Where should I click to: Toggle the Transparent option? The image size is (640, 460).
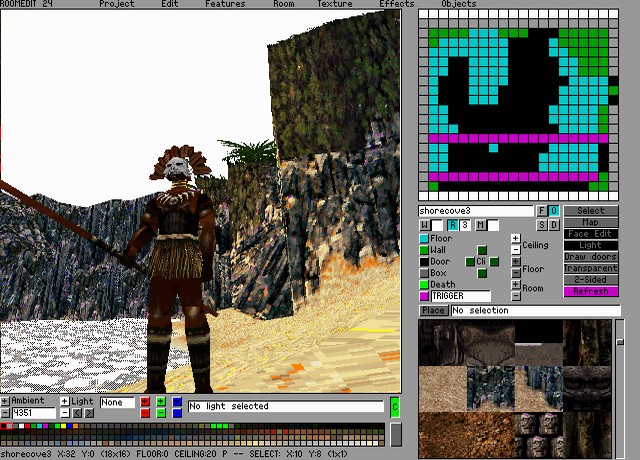pyautogui.click(x=591, y=268)
